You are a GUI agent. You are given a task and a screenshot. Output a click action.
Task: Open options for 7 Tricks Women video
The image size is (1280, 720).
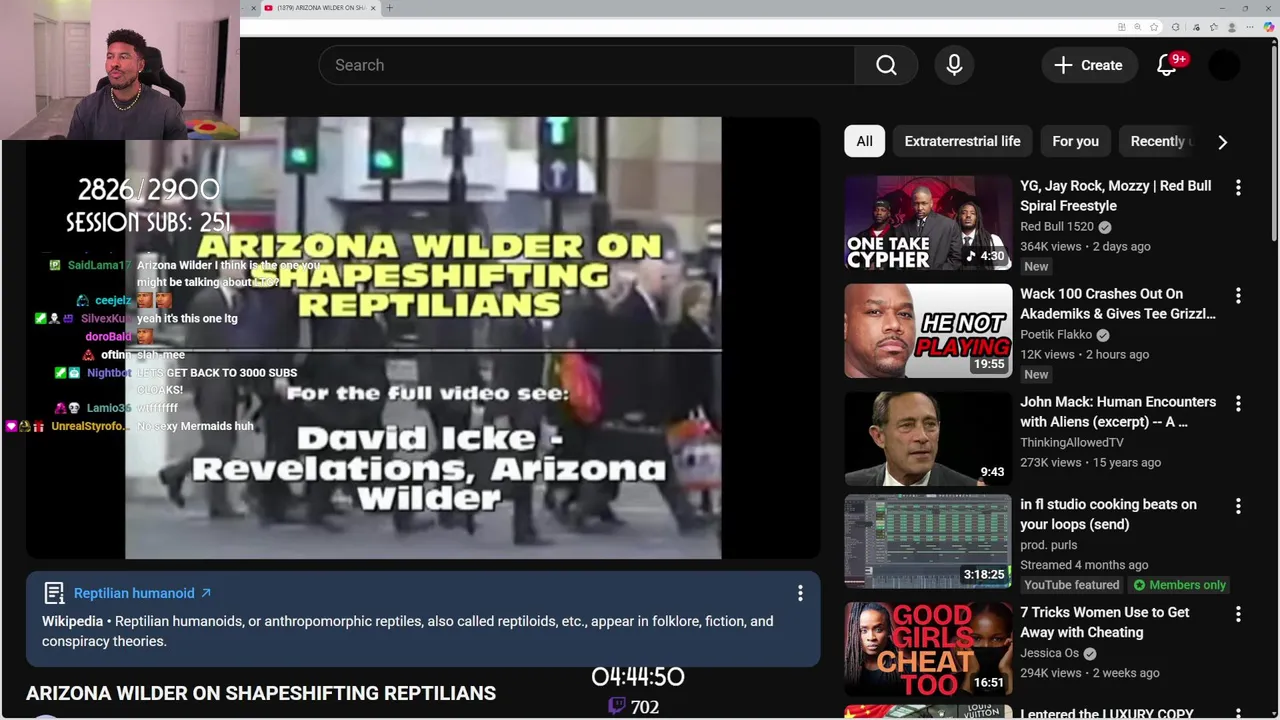click(1238, 614)
